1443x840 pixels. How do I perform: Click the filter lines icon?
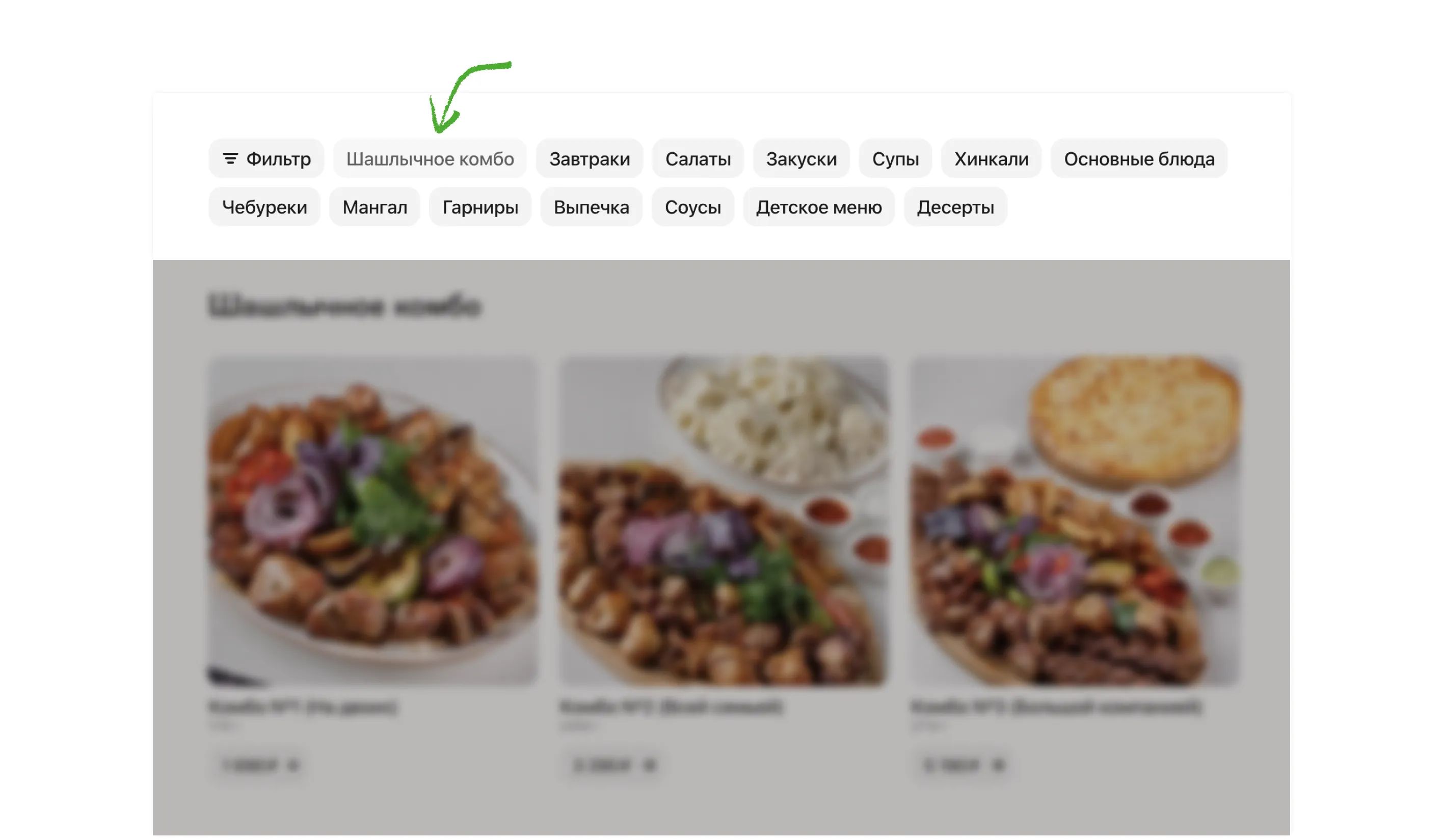[x=230, y=158]
